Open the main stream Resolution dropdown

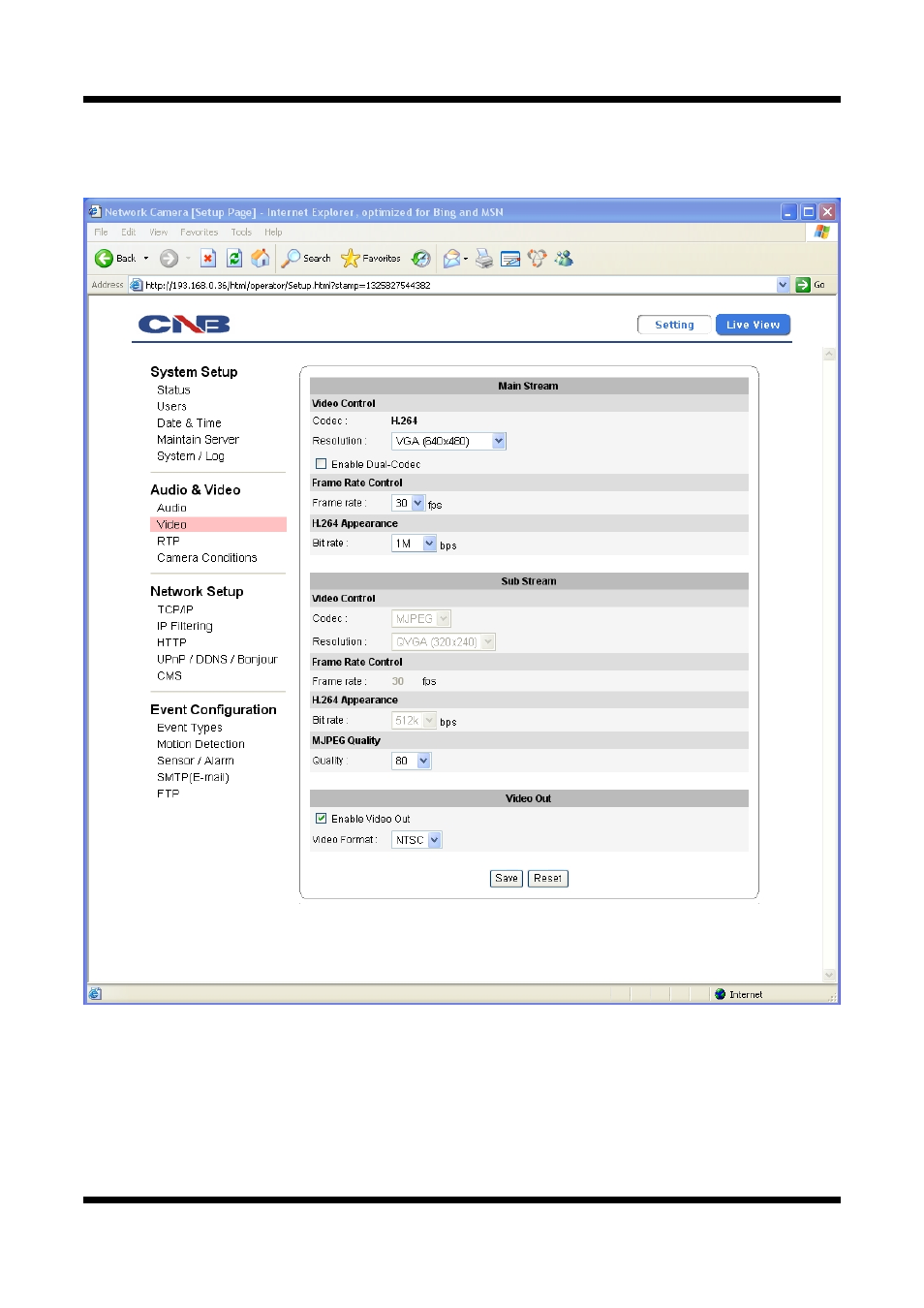pos(448,441)
